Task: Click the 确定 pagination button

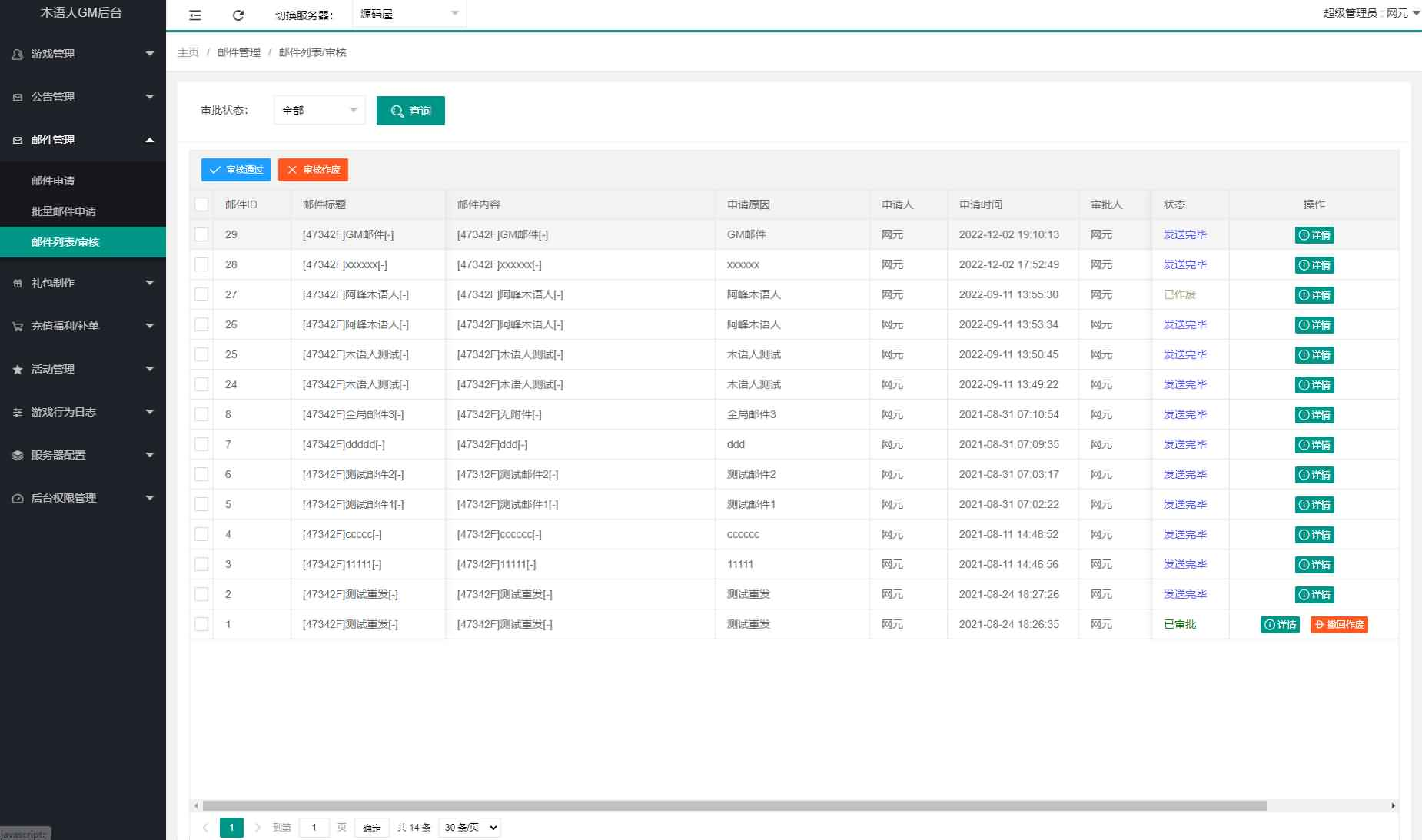Action: [372, 828]
